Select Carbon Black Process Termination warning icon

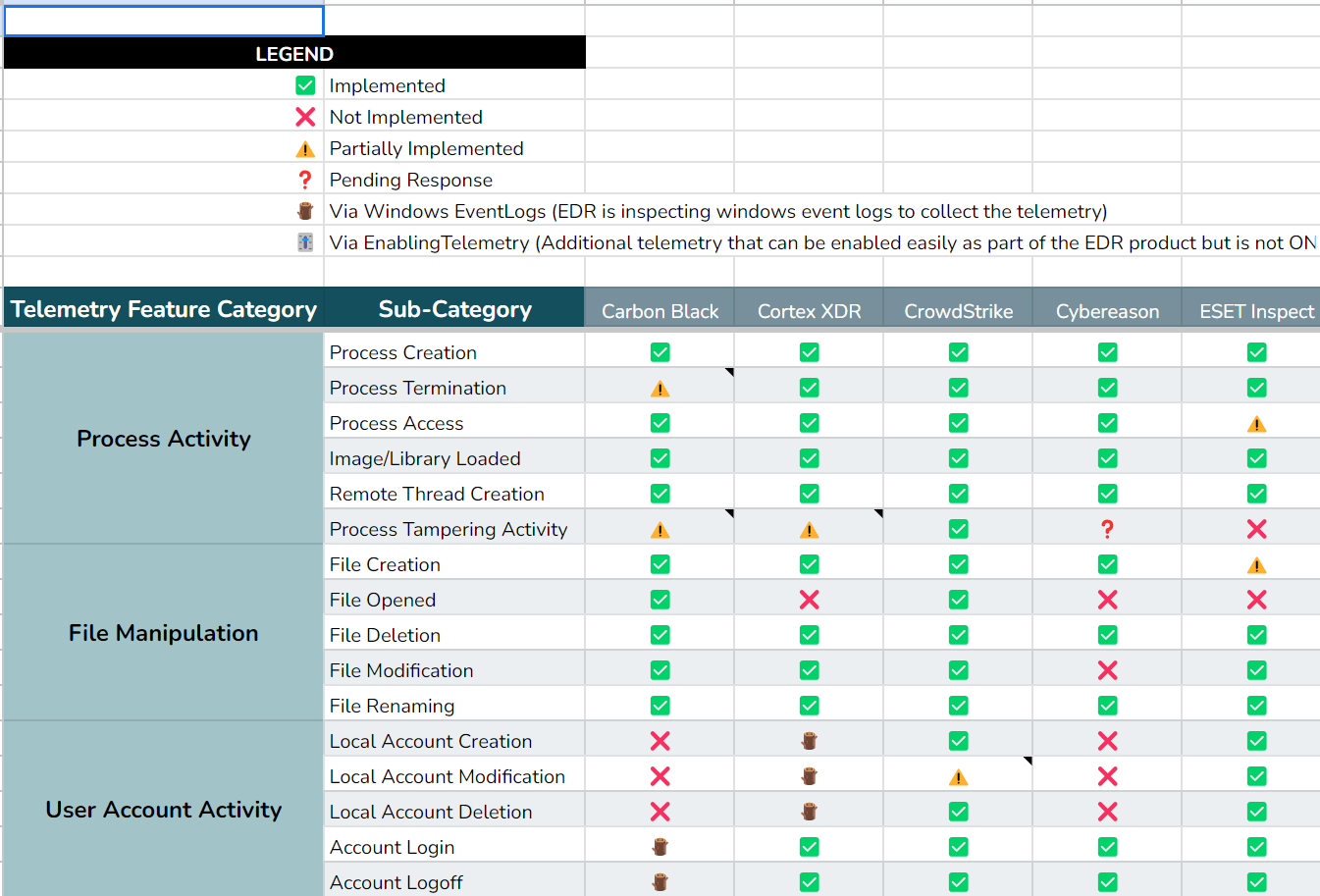pyautogui.click(x=660, y=389)
